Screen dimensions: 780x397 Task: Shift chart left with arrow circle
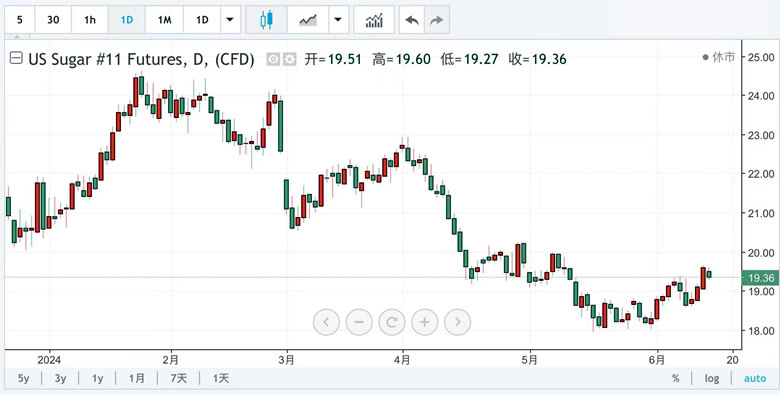326,322
